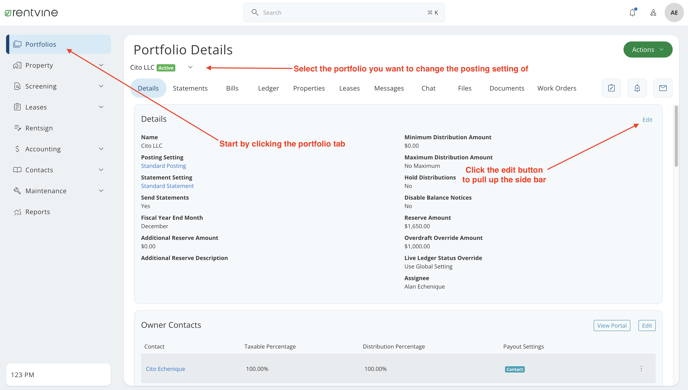Open the Files tab

465,88
